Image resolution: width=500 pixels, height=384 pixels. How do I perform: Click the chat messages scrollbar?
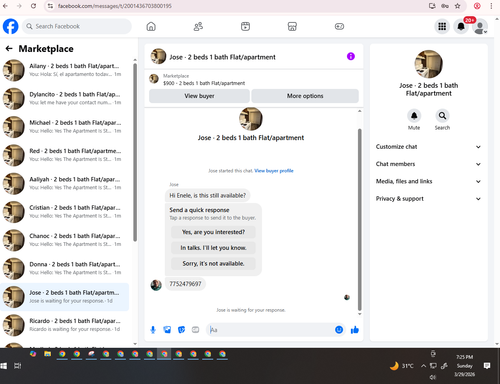pos(360,219)
